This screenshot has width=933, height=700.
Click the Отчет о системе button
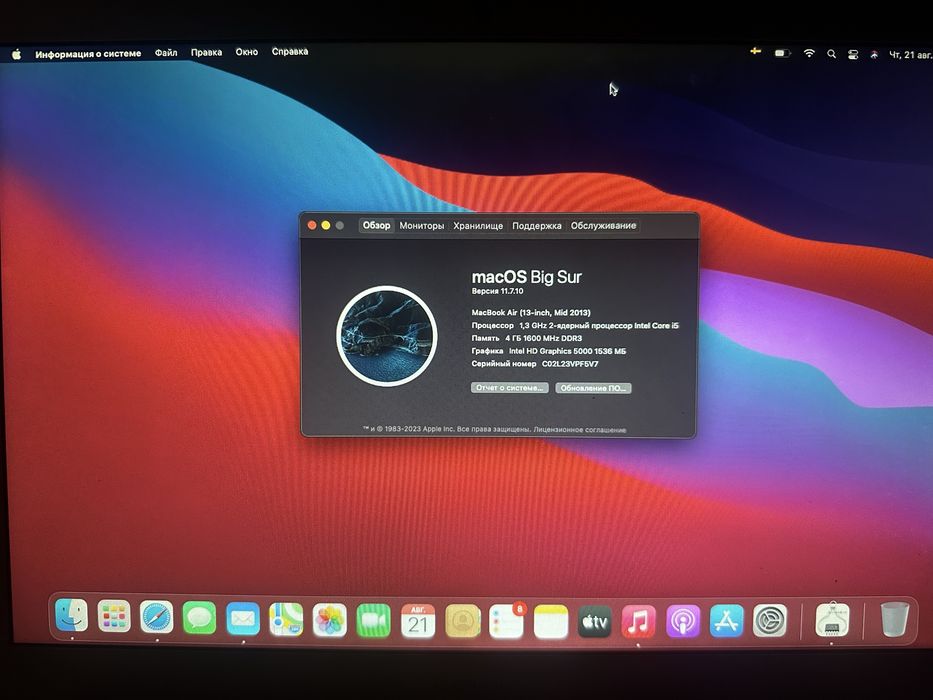pos(509,388)
